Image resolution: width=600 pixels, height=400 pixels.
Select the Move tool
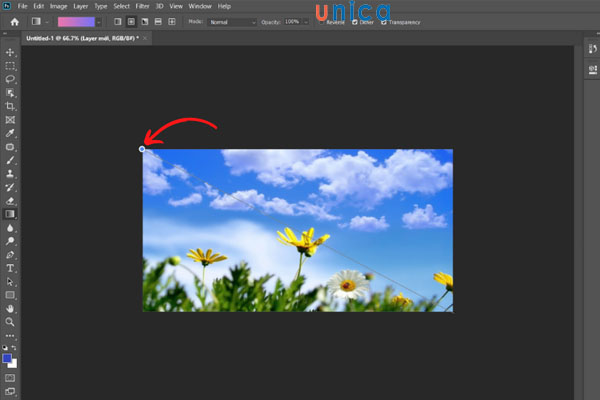[10, 52]
